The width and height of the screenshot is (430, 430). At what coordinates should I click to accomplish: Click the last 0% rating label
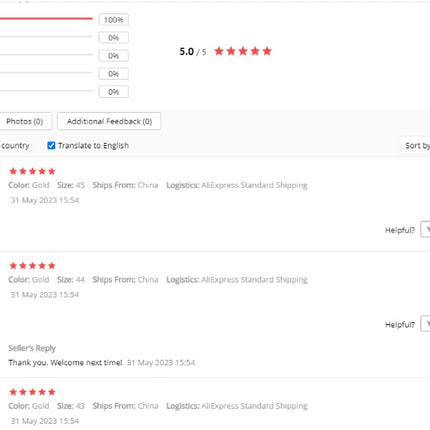pyautogui.click(x=113, y=92)
